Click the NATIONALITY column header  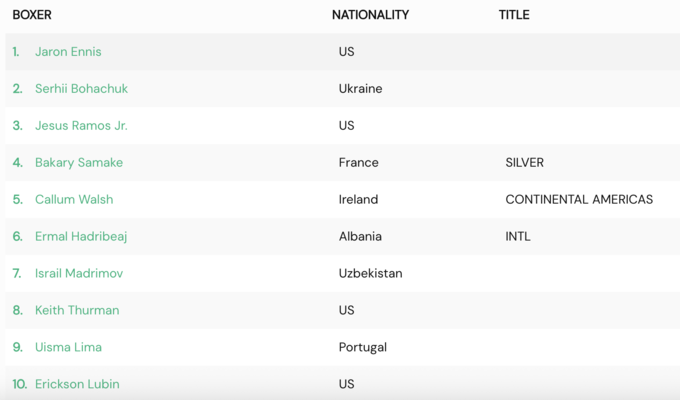(x=370, y=15)
